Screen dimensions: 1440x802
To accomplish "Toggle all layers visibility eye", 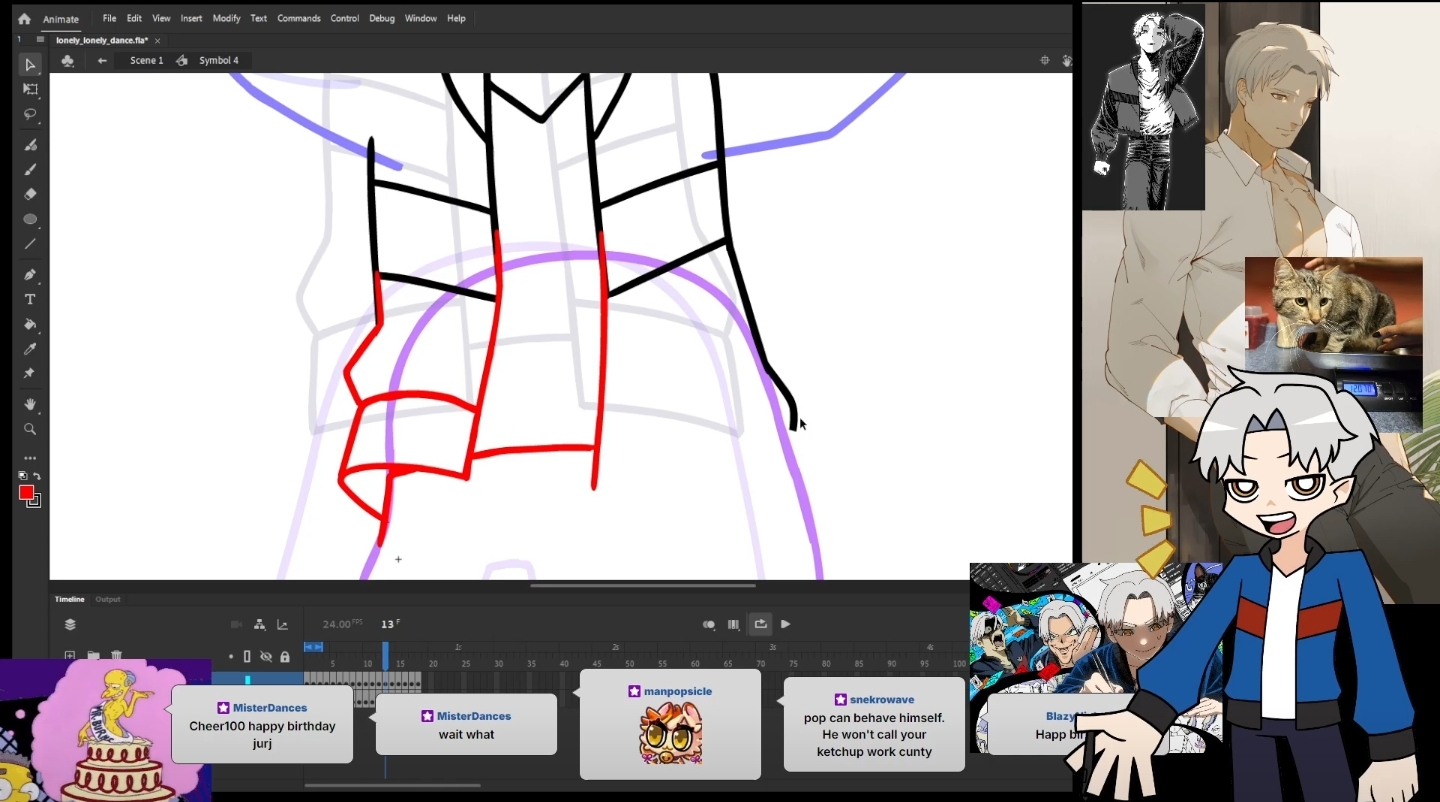I will (x=266, y=657).
